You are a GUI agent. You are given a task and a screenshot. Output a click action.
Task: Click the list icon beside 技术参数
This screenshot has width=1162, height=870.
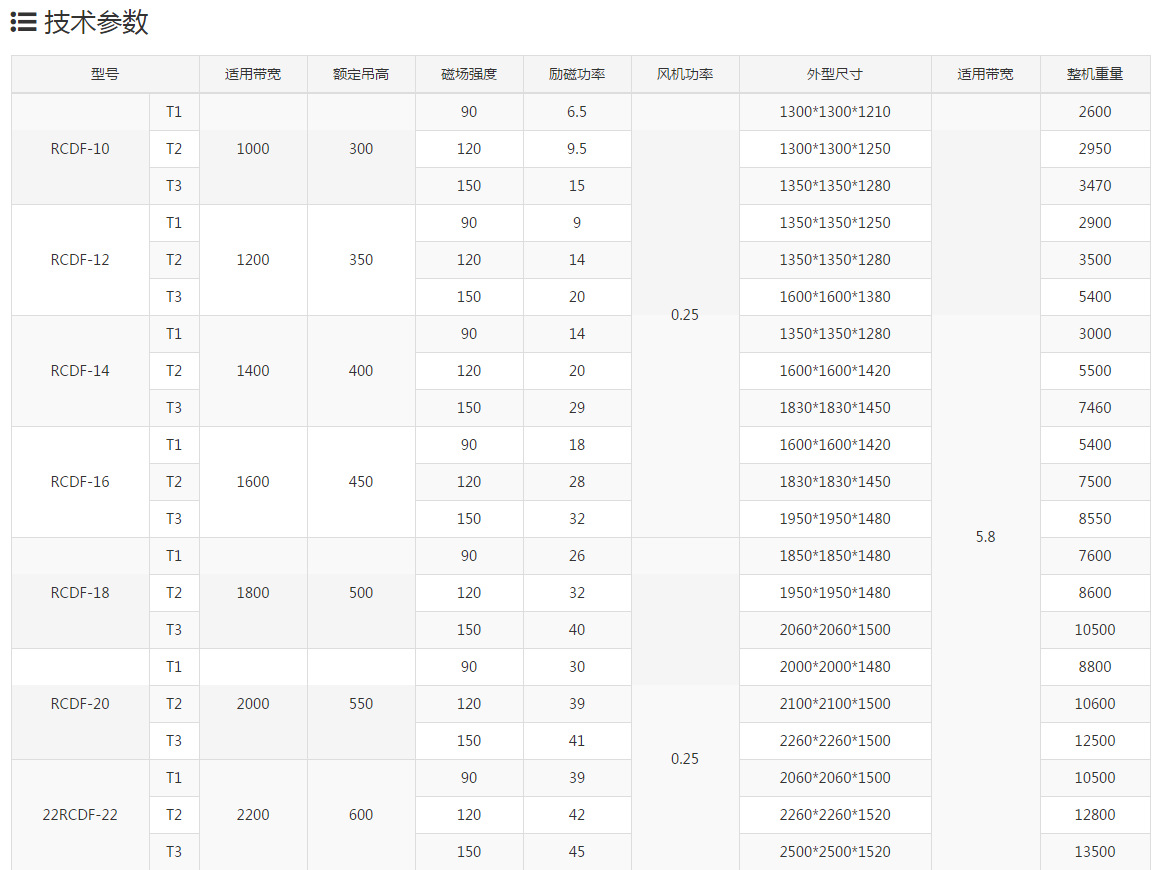point(23,22)
